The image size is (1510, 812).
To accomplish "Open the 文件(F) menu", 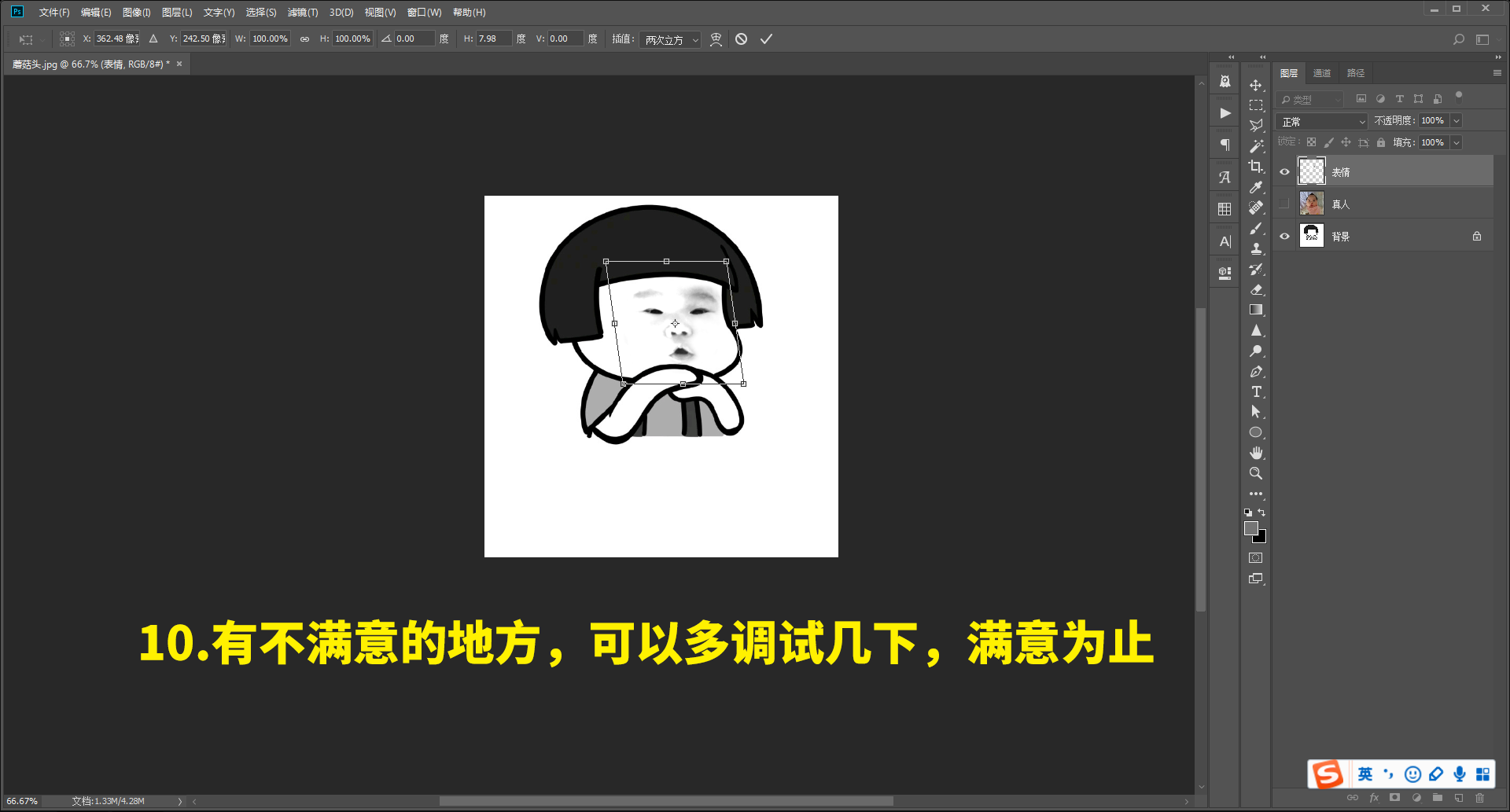I will [x=54, y=13].
